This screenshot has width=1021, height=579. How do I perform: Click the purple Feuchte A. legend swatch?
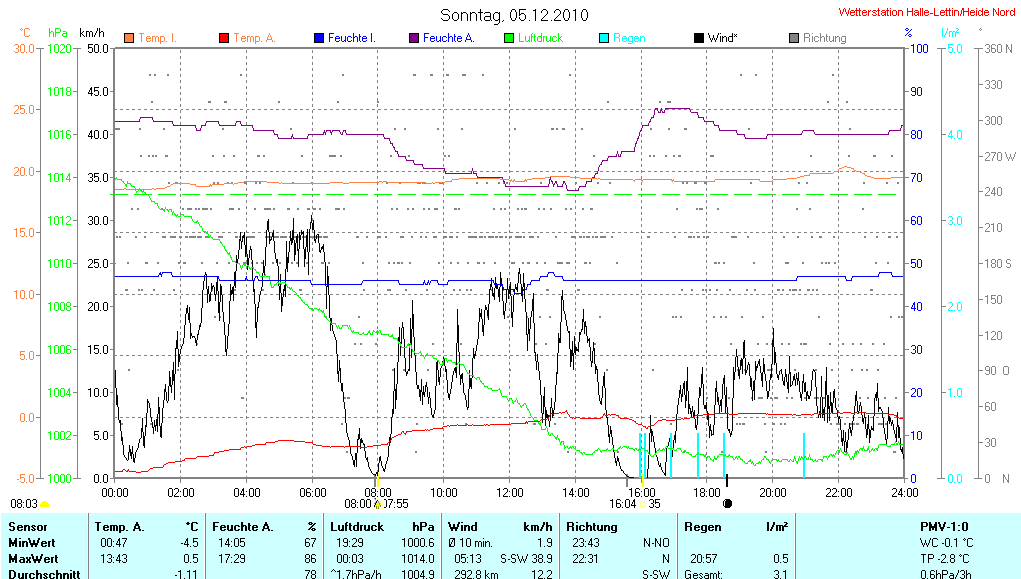414,38
